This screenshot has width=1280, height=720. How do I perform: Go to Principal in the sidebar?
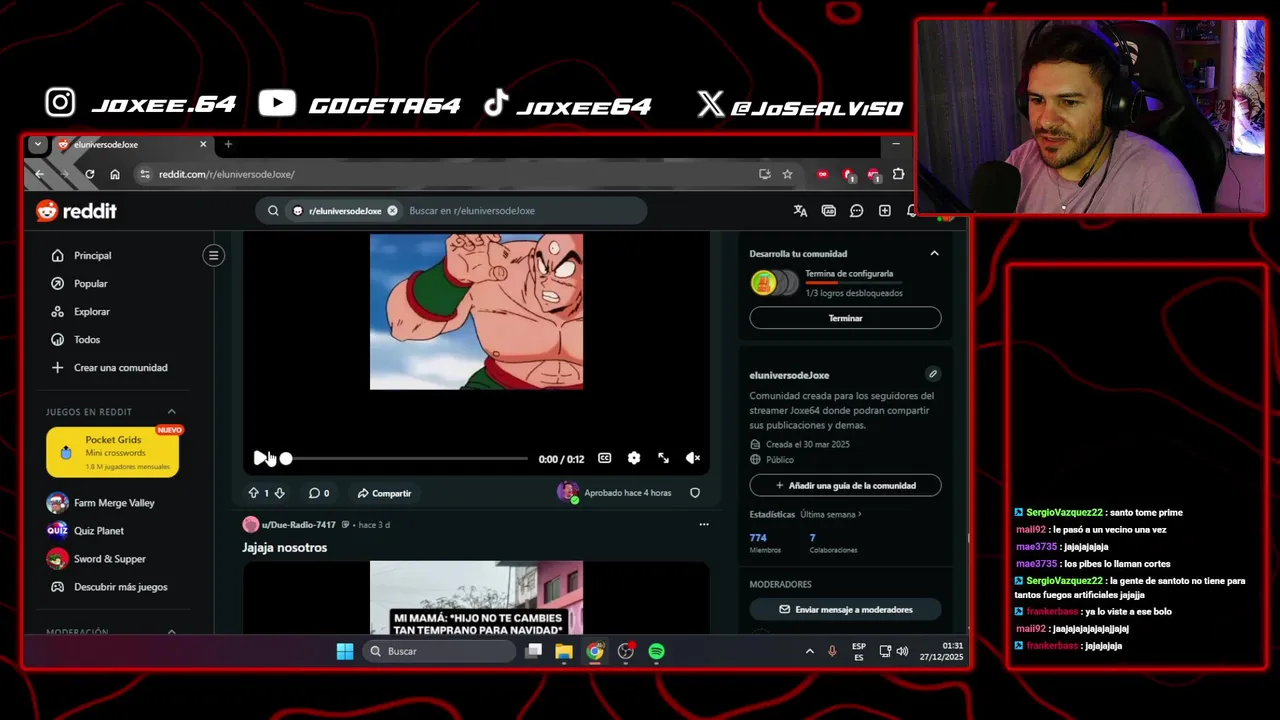pos(92,256)
